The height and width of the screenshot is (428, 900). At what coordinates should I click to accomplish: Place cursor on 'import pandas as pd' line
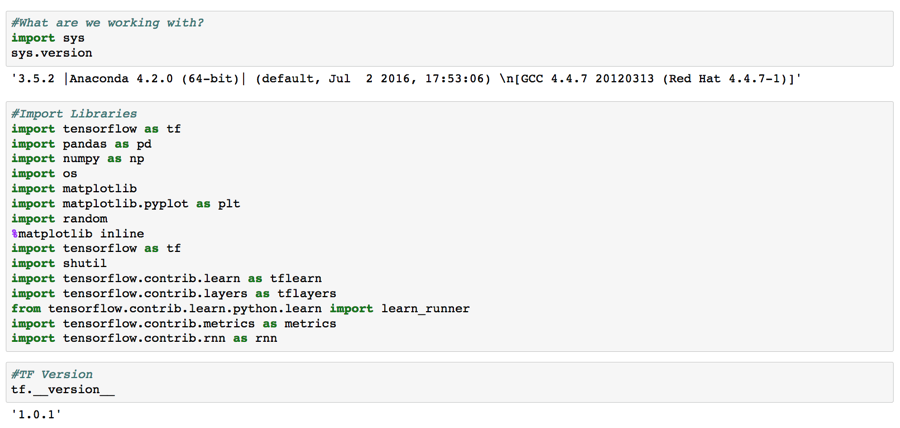point(81,144)
